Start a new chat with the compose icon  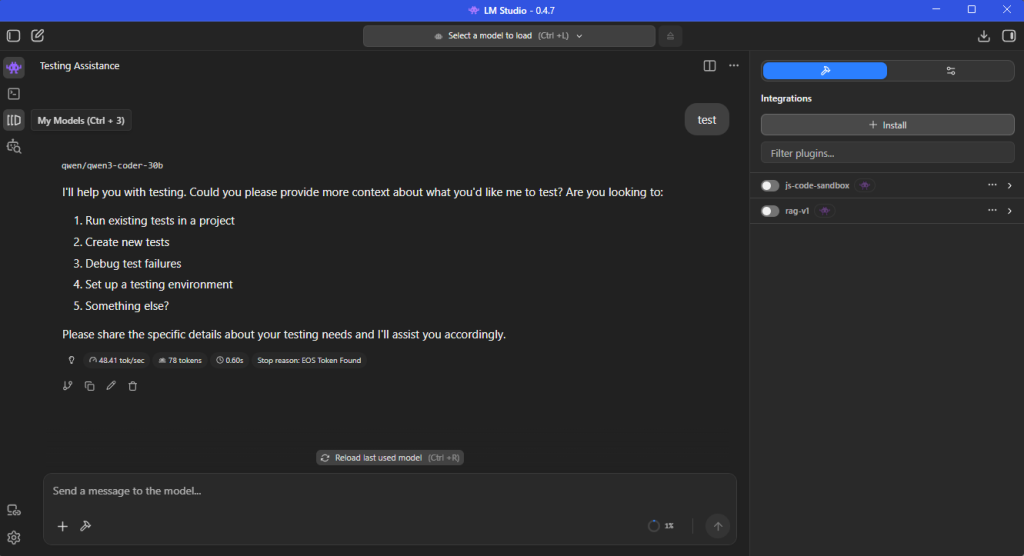(38, 36)
